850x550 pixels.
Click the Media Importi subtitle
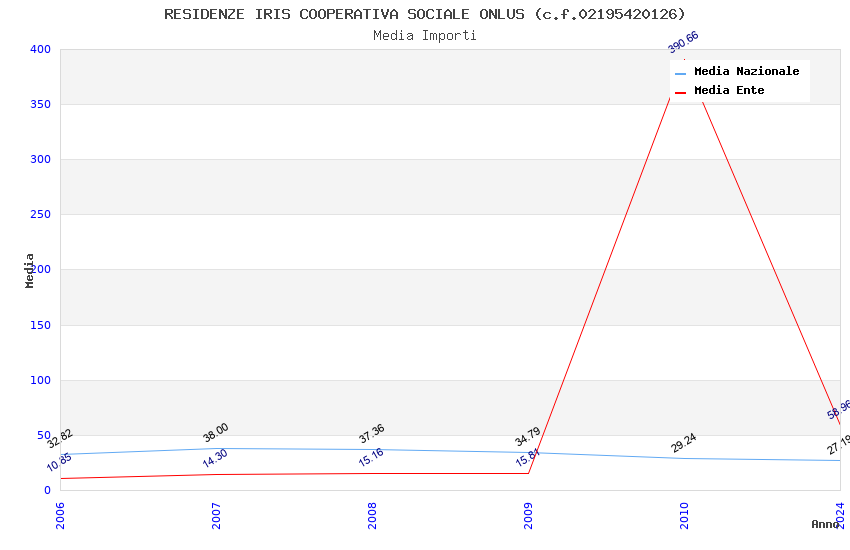point(425,36)
